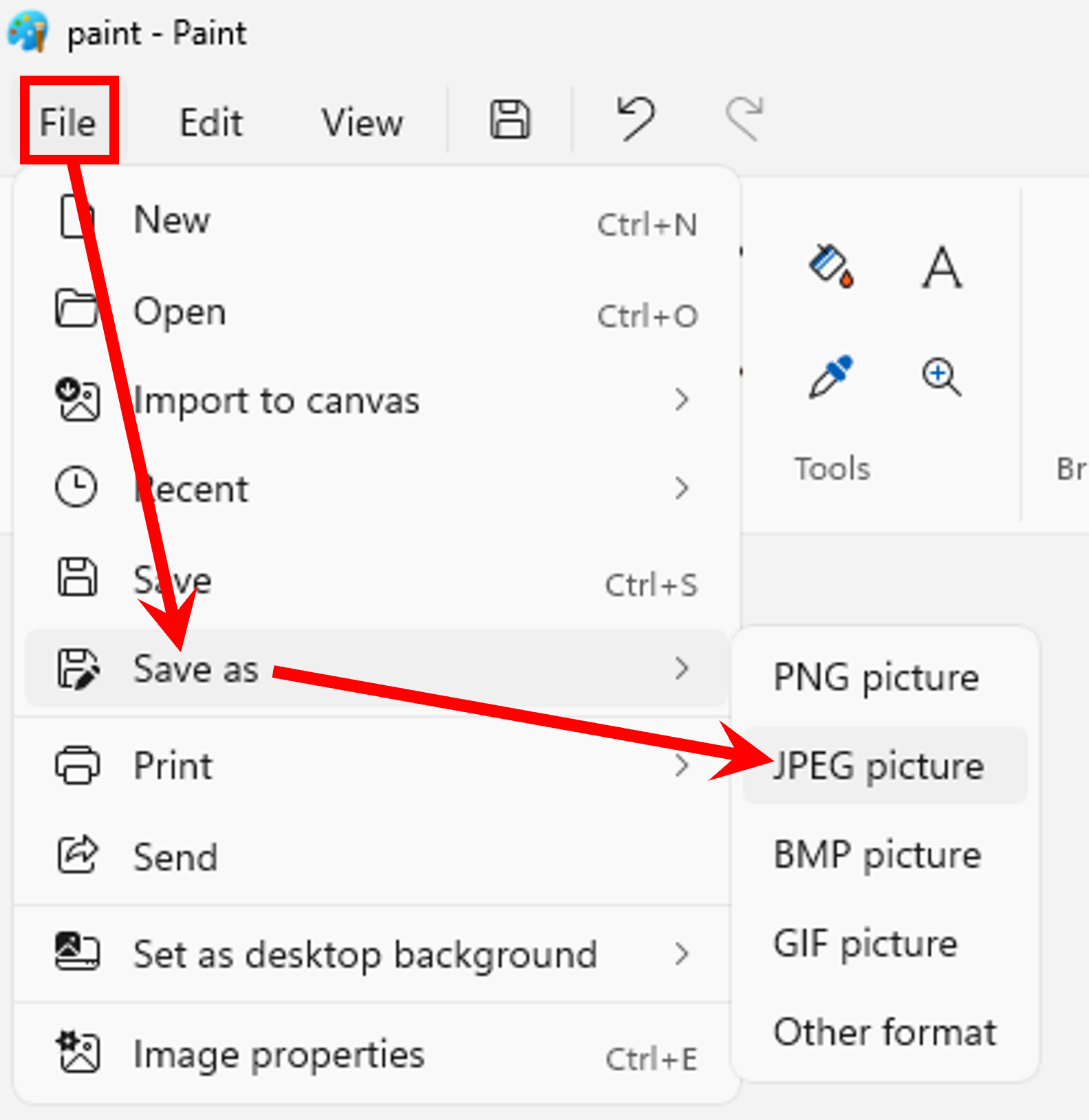This screenshot has height=1120, width=1089.
Task: Select the Color picker eyedropper tool
Action: point(831,376)
